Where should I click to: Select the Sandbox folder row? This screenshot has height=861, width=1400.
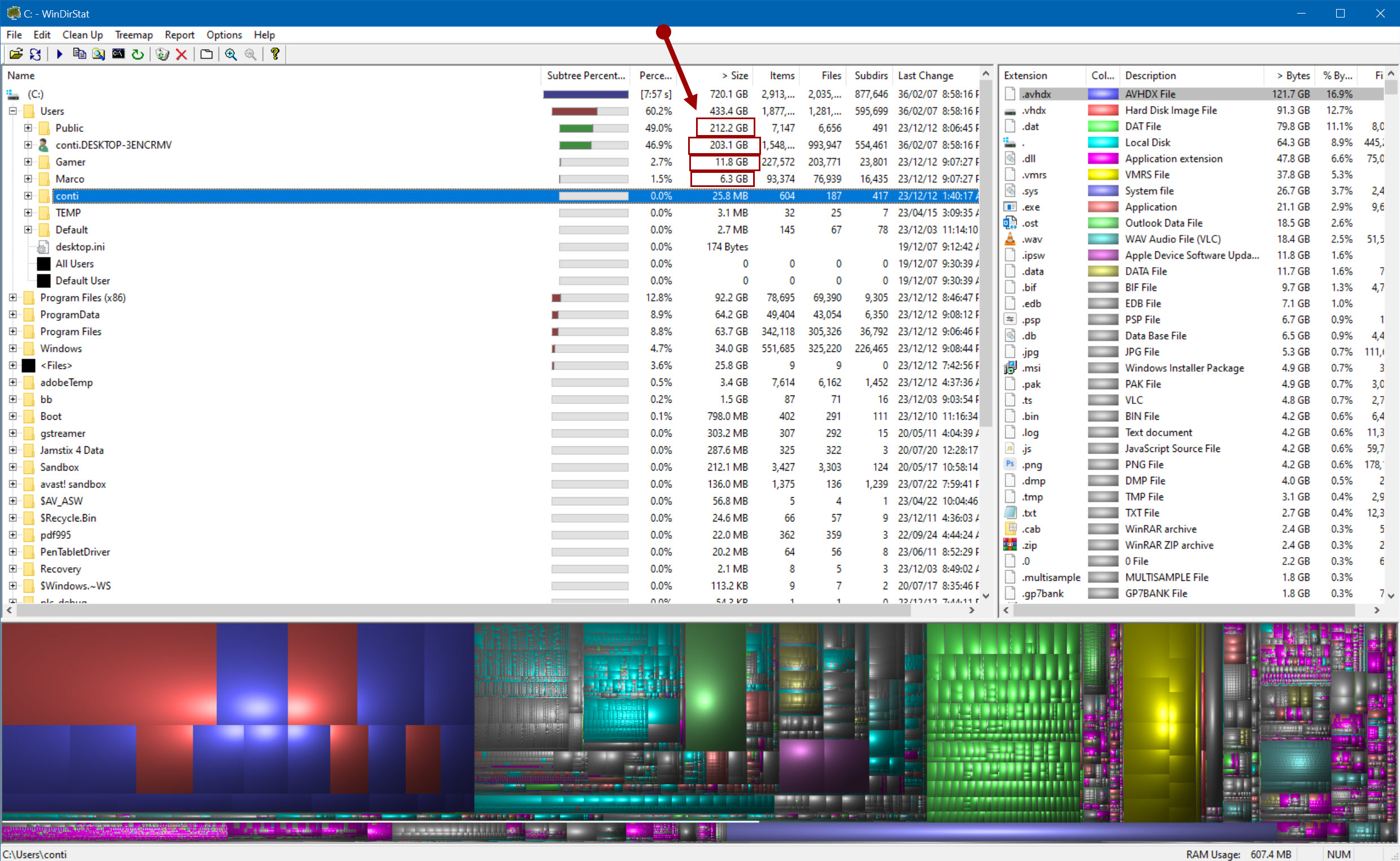(491, 467)
